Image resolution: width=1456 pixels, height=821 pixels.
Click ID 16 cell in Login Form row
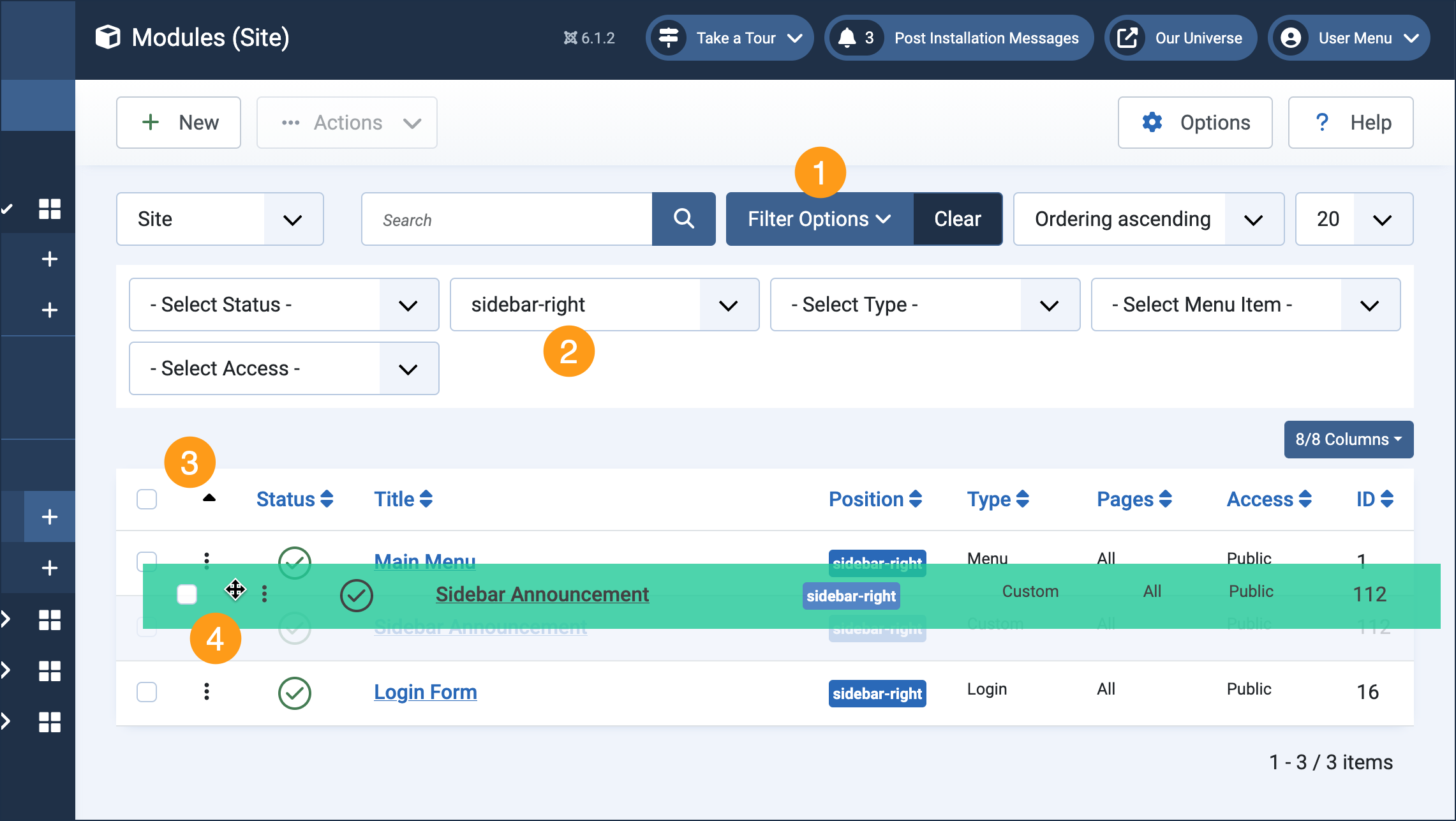[x=1367, y=692]
